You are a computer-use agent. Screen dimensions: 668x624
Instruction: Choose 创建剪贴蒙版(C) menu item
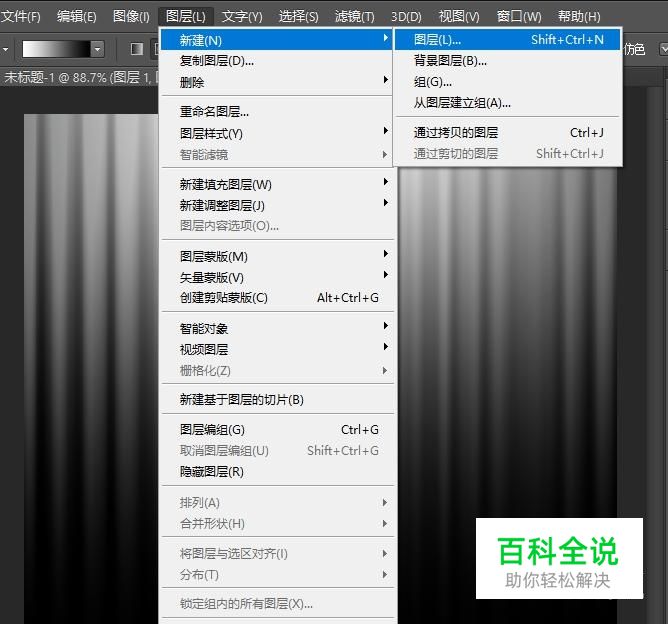coord(276,298)
